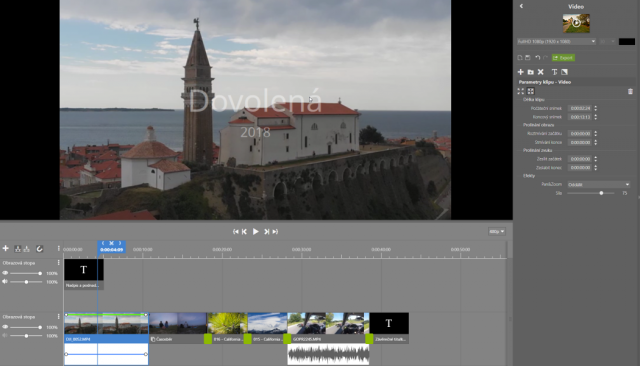Undo the last edit

pyautogui.click(x=538, y=58)
